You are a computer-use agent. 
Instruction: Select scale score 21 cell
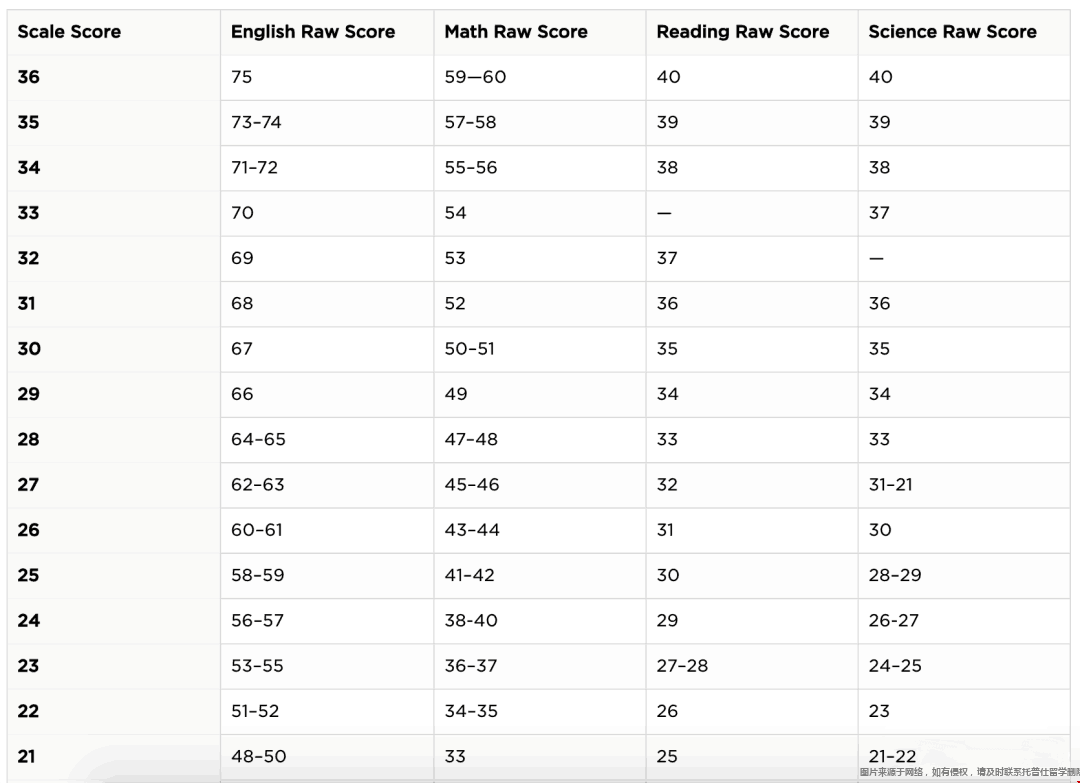click(26, 756)
